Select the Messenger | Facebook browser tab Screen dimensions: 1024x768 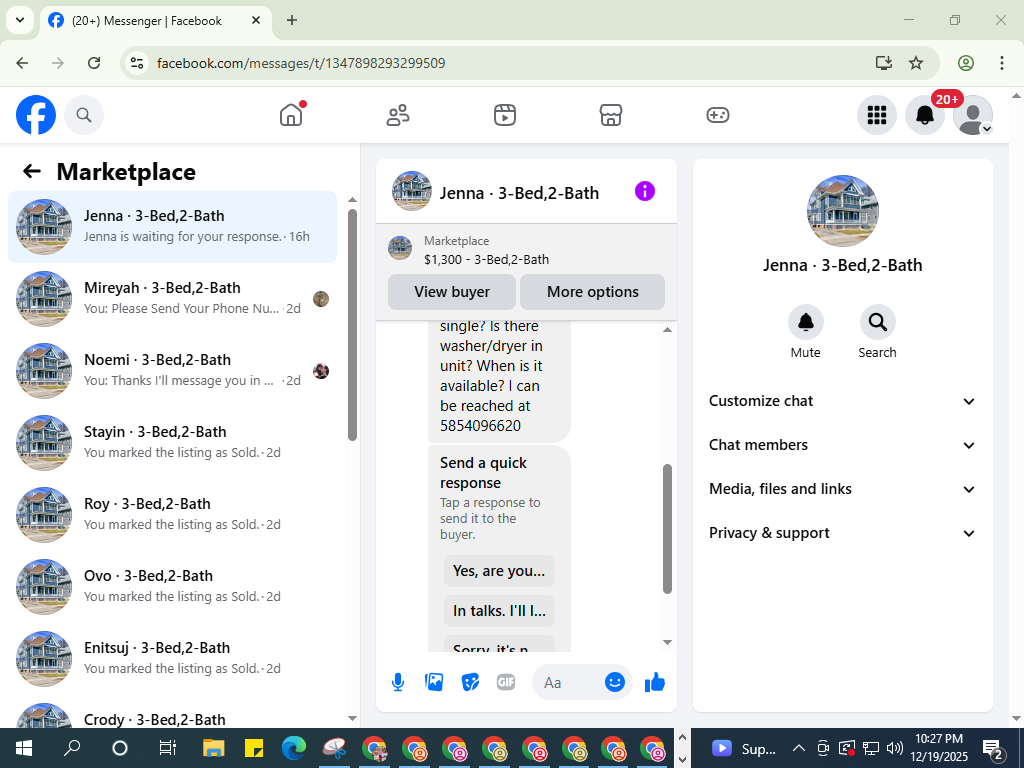click(x=155, y=21)
